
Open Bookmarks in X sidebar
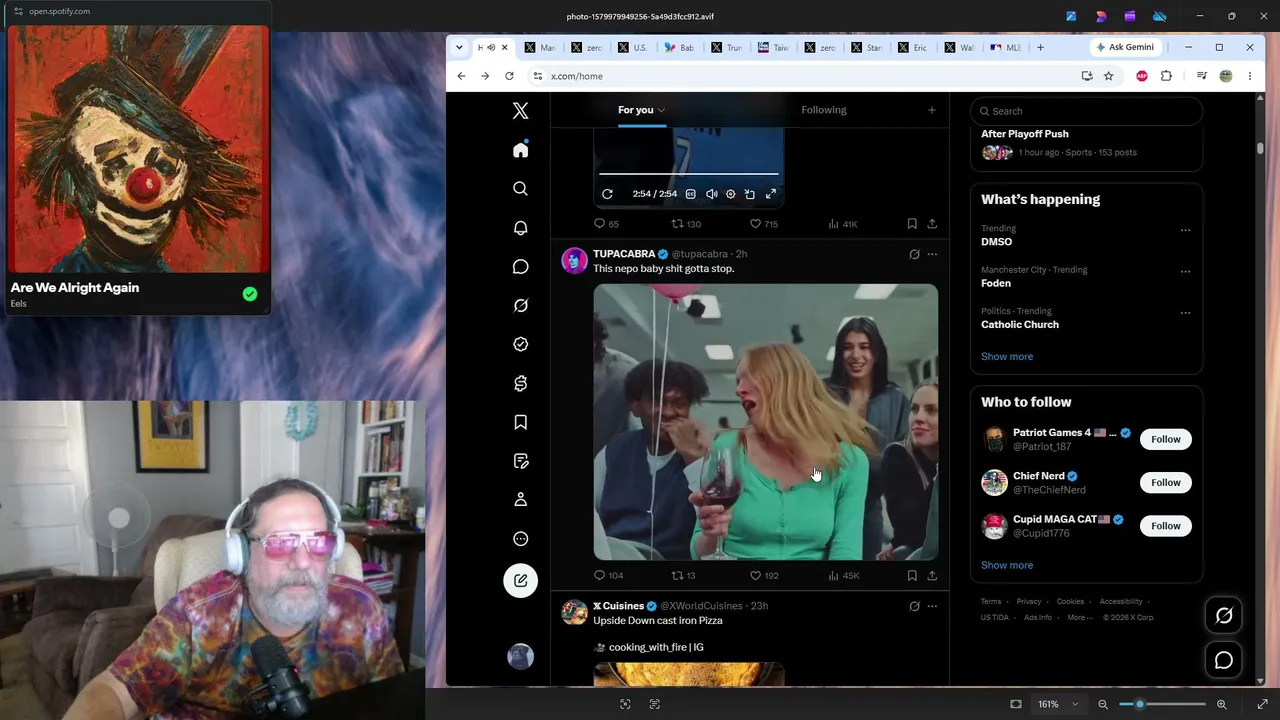click(x=520, y=422)
